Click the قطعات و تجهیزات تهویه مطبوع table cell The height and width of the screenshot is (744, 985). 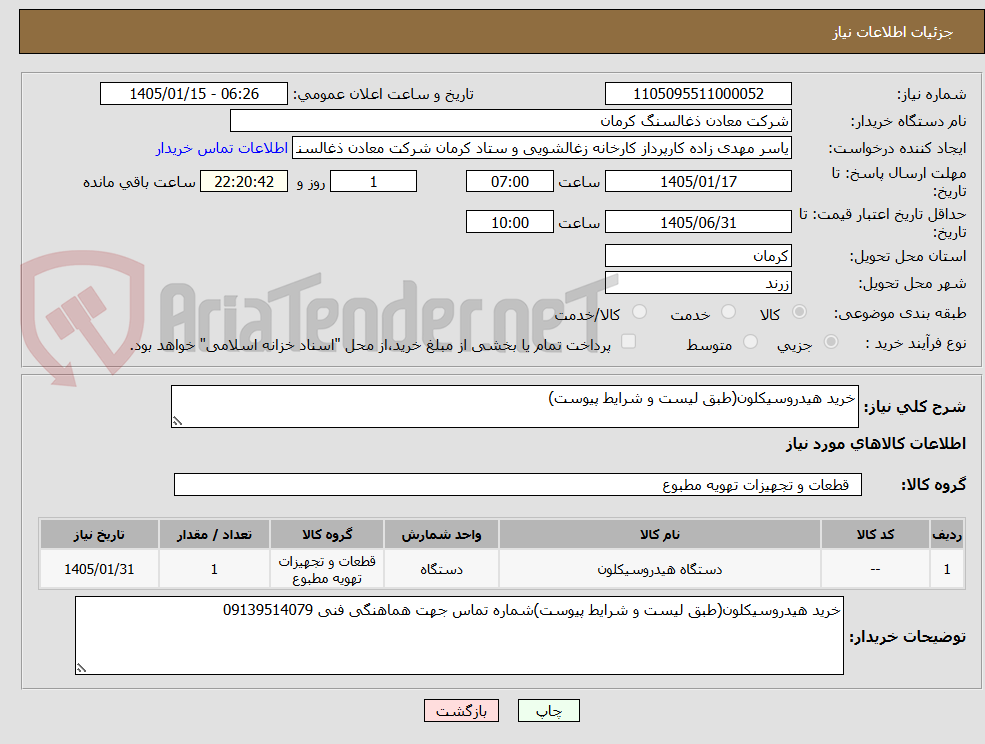tap(327, 569)
